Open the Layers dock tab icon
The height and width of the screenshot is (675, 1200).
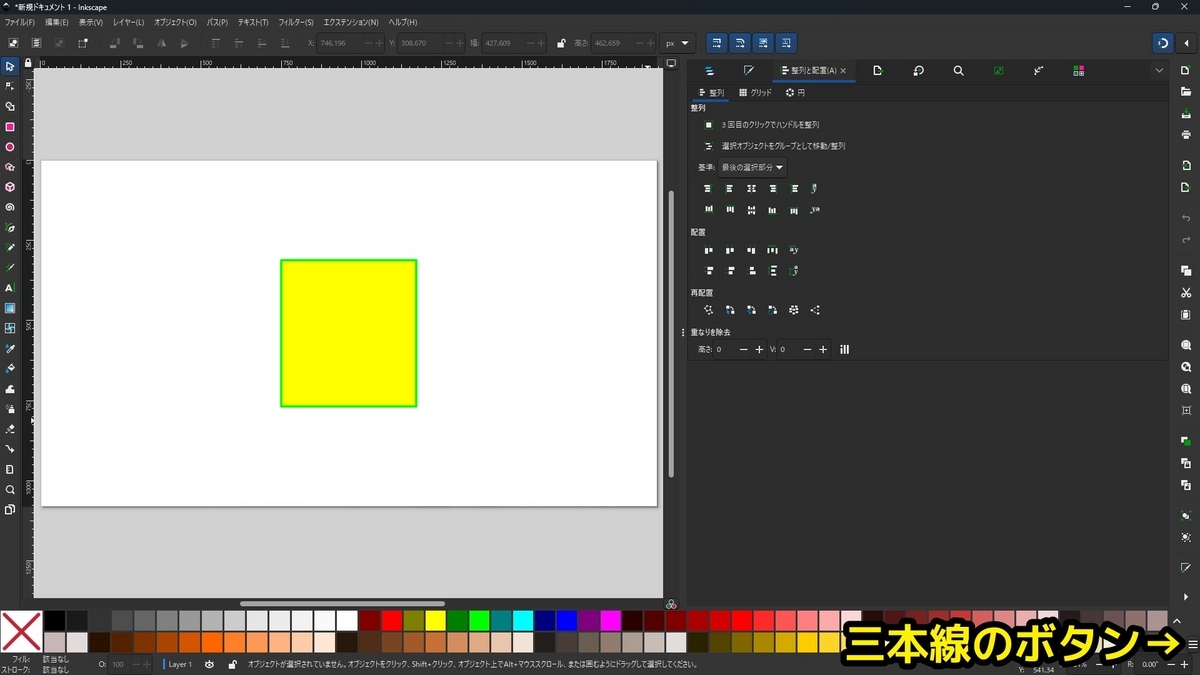[709, 71]
